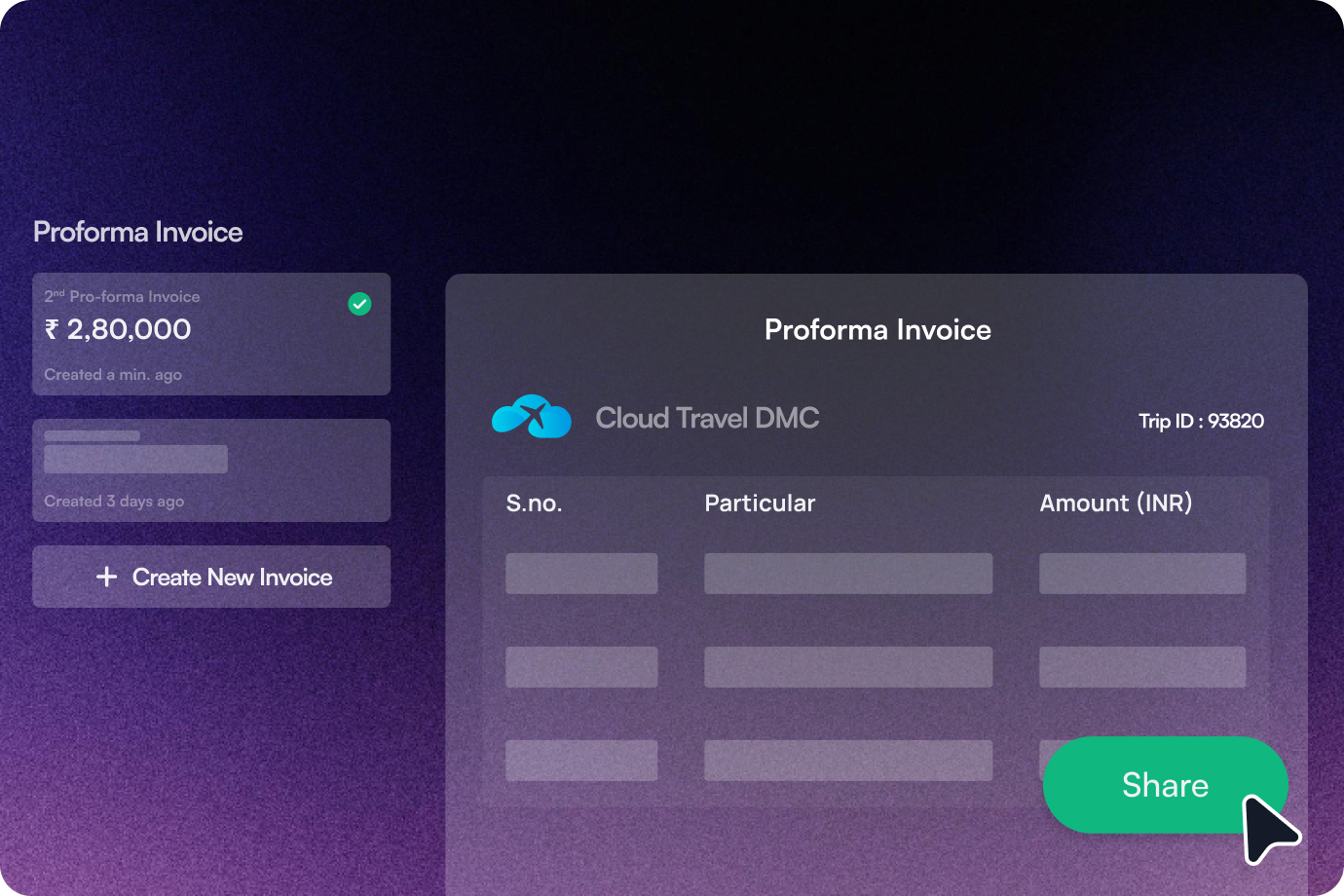Click the plus icon beside Create New Invoice
1344x896 pixels.
coord(107,577)
